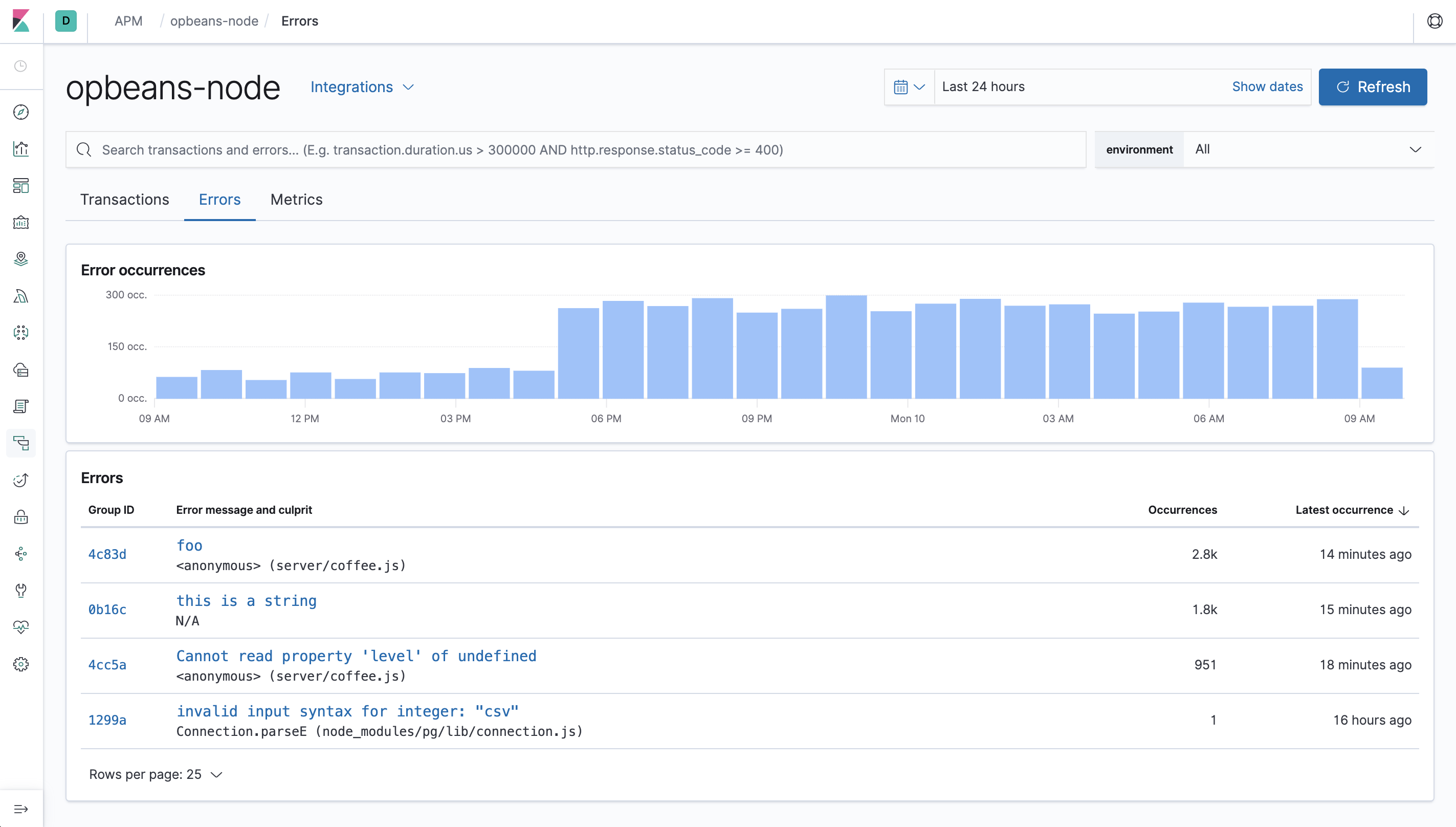Click the Refresh button
The width and height of the screenshot is (1456, 827).
coord(1373,87)
